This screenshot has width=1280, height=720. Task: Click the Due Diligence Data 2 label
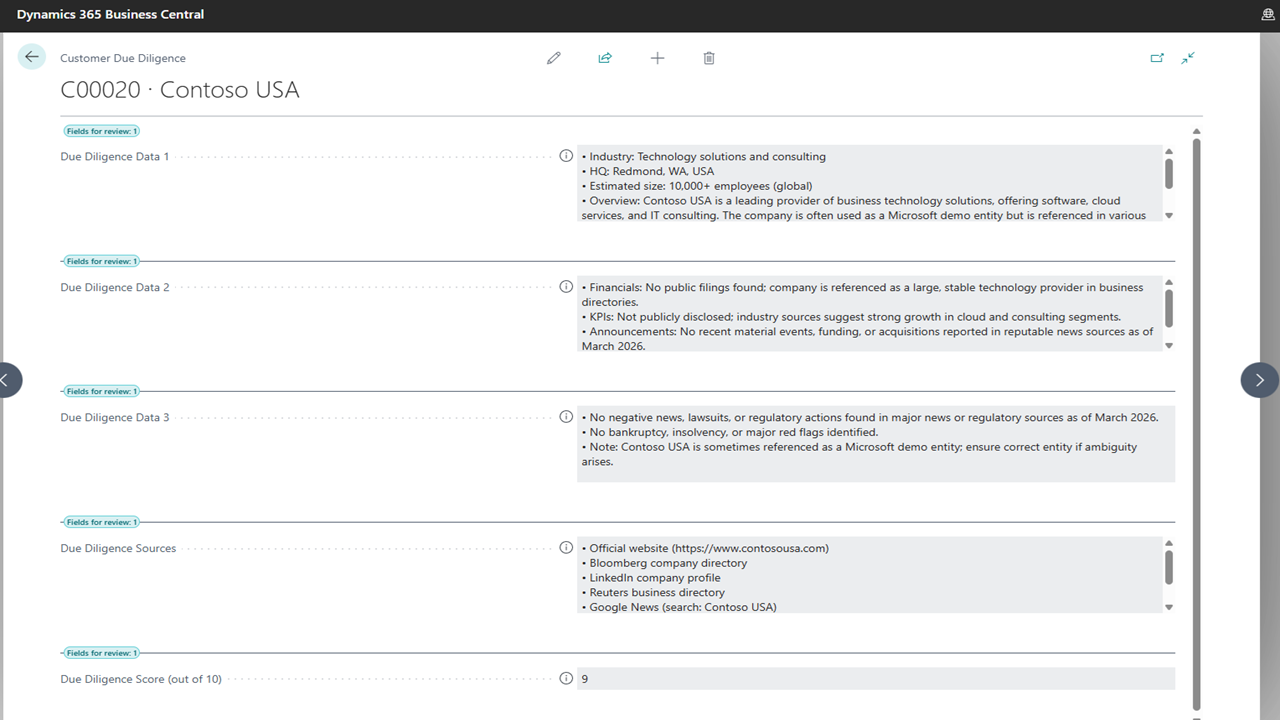115,287
